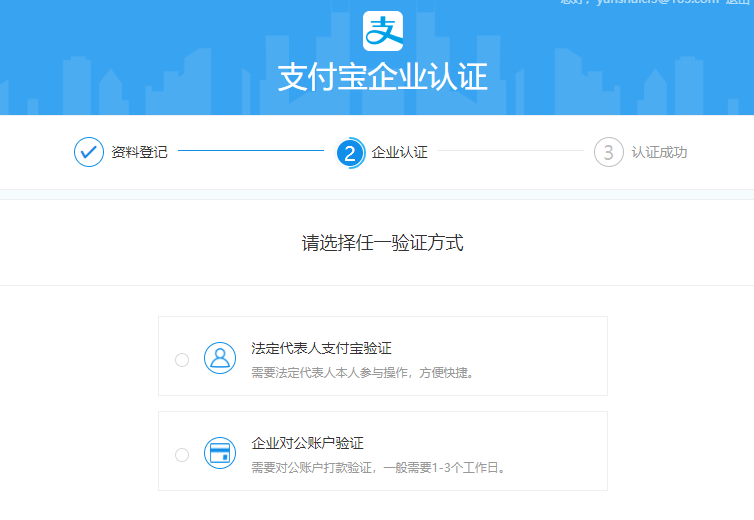Click the 请选择任一验证方式 heading
The height and width of the screenshot is (520, 754).
pos(383,242)
